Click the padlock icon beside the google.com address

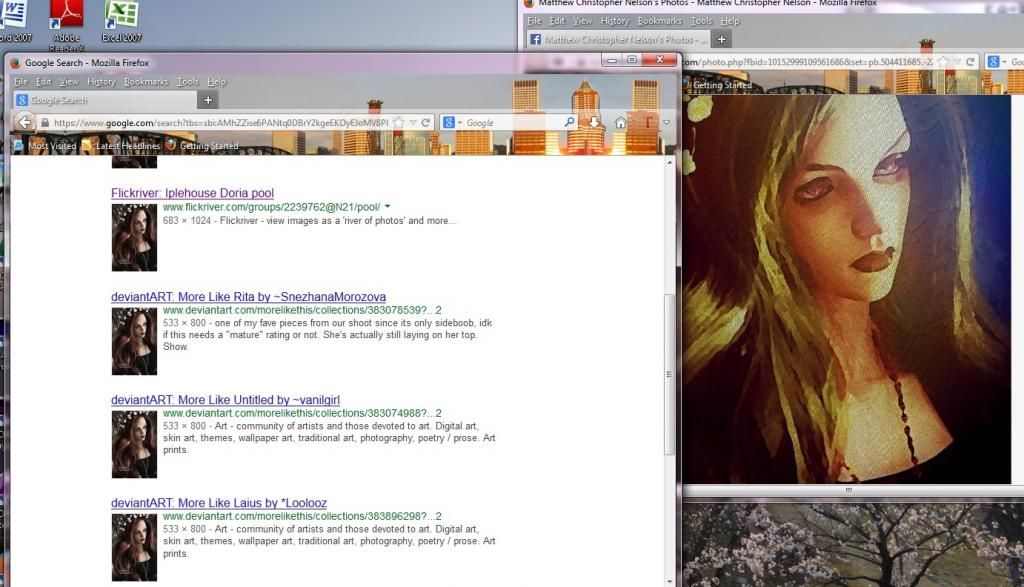(44, 123)
